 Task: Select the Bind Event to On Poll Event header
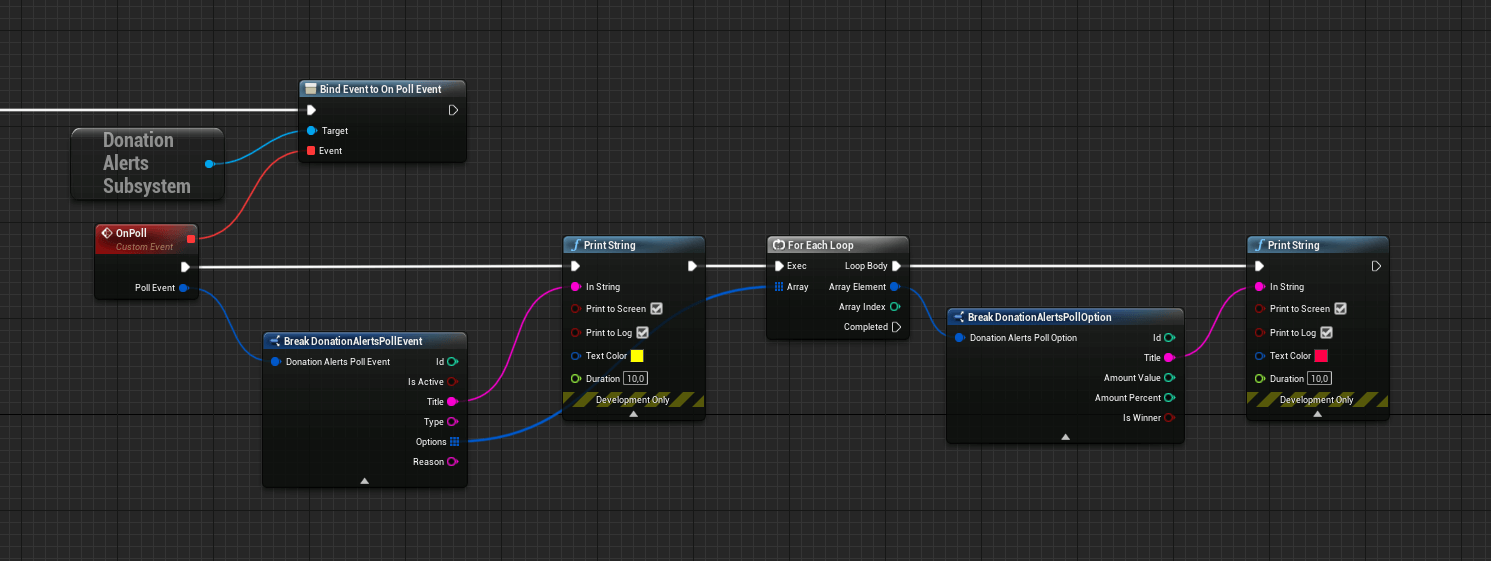coord(382,89)
